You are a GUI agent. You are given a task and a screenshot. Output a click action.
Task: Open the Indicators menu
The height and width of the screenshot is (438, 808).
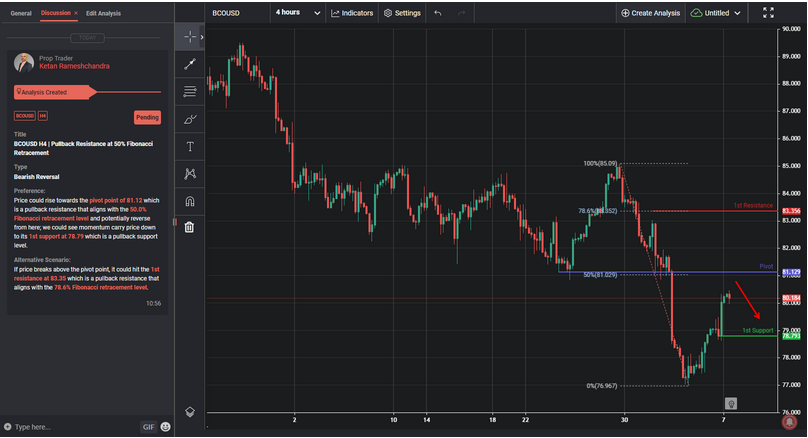(352, 13)
